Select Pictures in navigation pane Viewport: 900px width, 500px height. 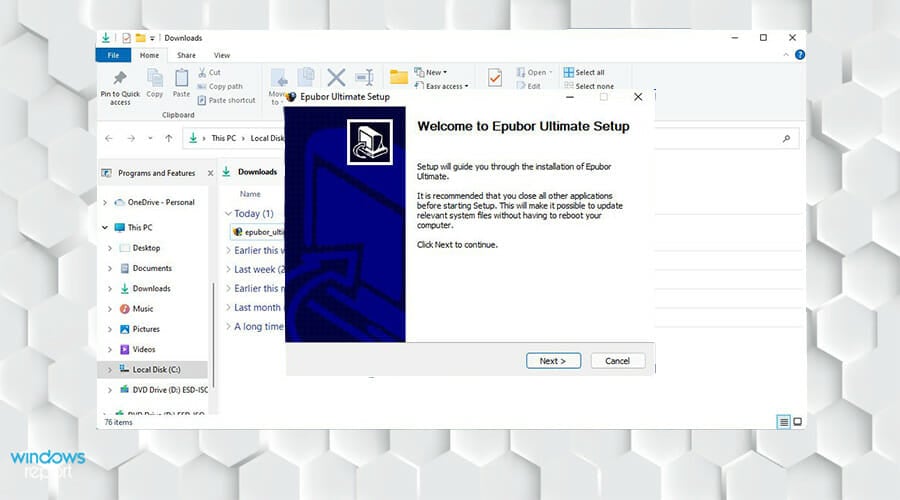pos(146,329)
